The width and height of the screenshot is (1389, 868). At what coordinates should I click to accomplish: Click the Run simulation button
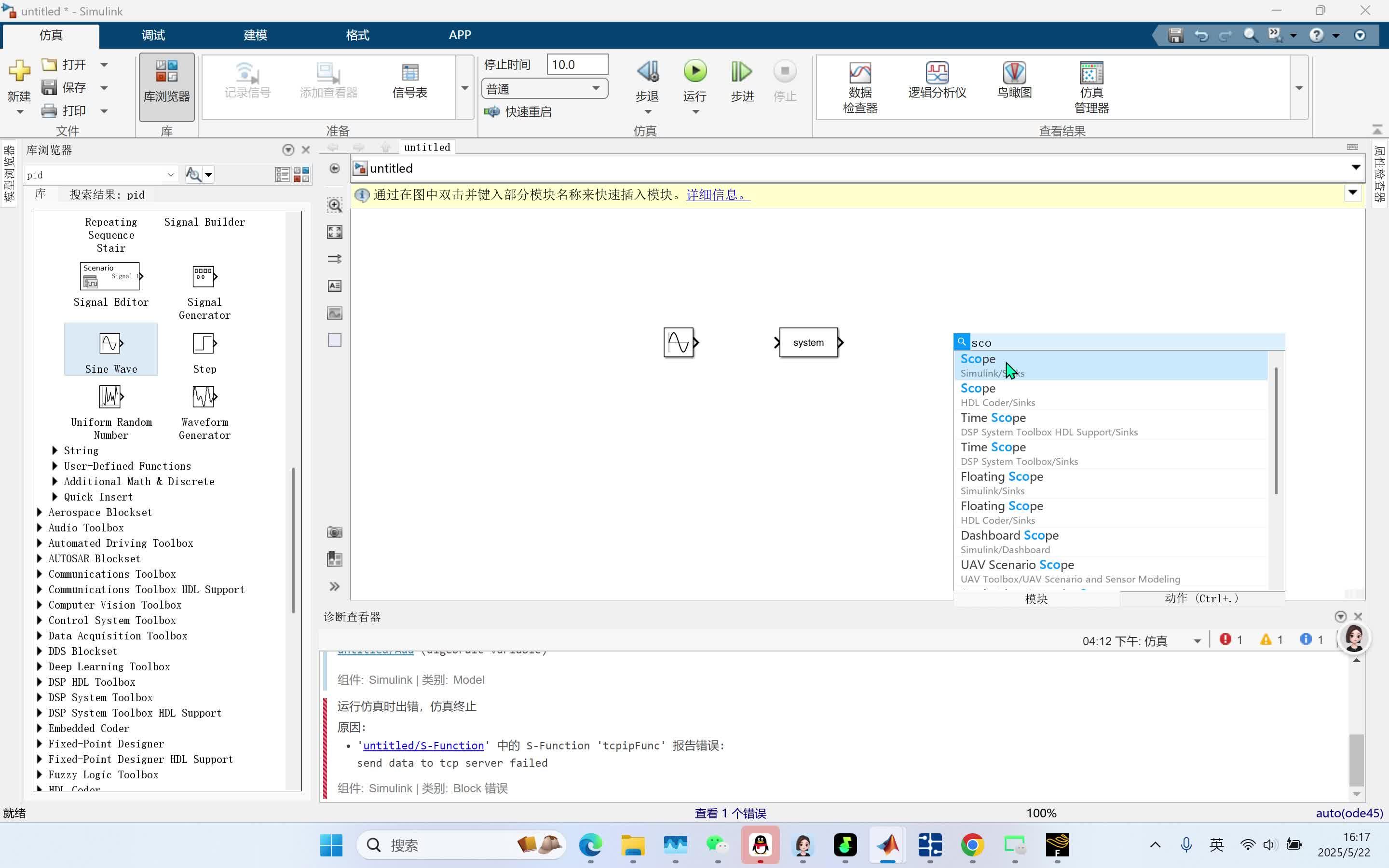coord(694,72)
